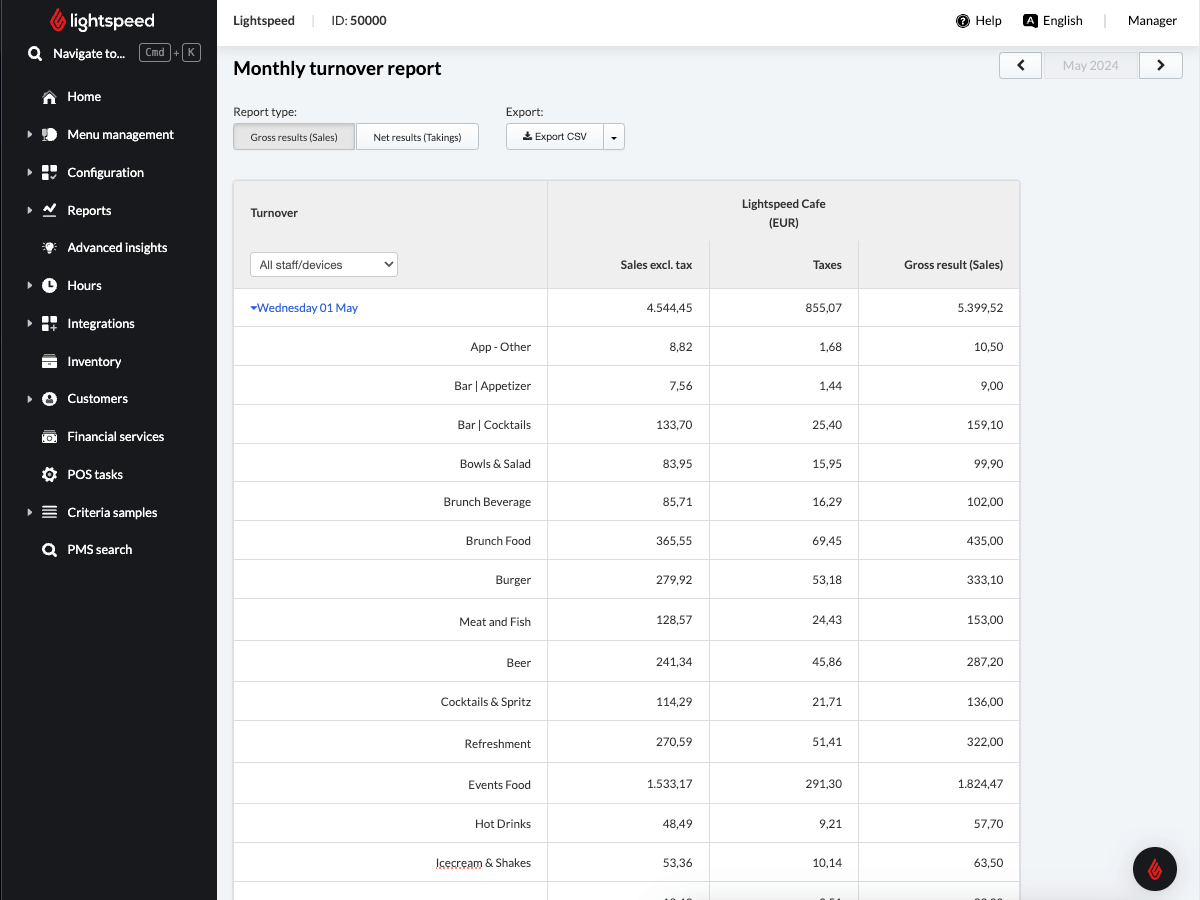Viewport: 1200px width, 900px height.
Task: Click the Customers person icon
Action: pos(49,399)
